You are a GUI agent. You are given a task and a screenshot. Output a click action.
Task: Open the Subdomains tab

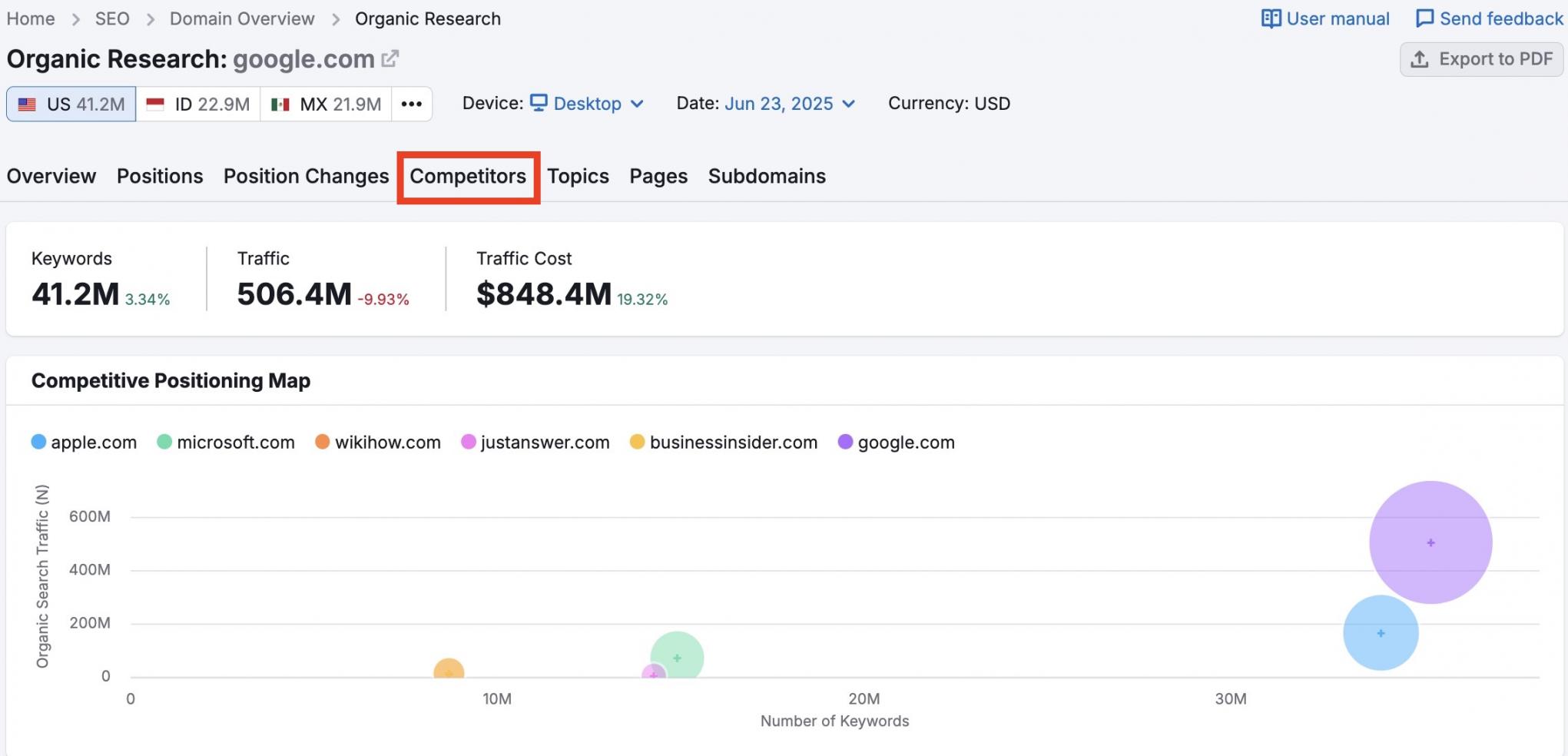pos(767,176)
